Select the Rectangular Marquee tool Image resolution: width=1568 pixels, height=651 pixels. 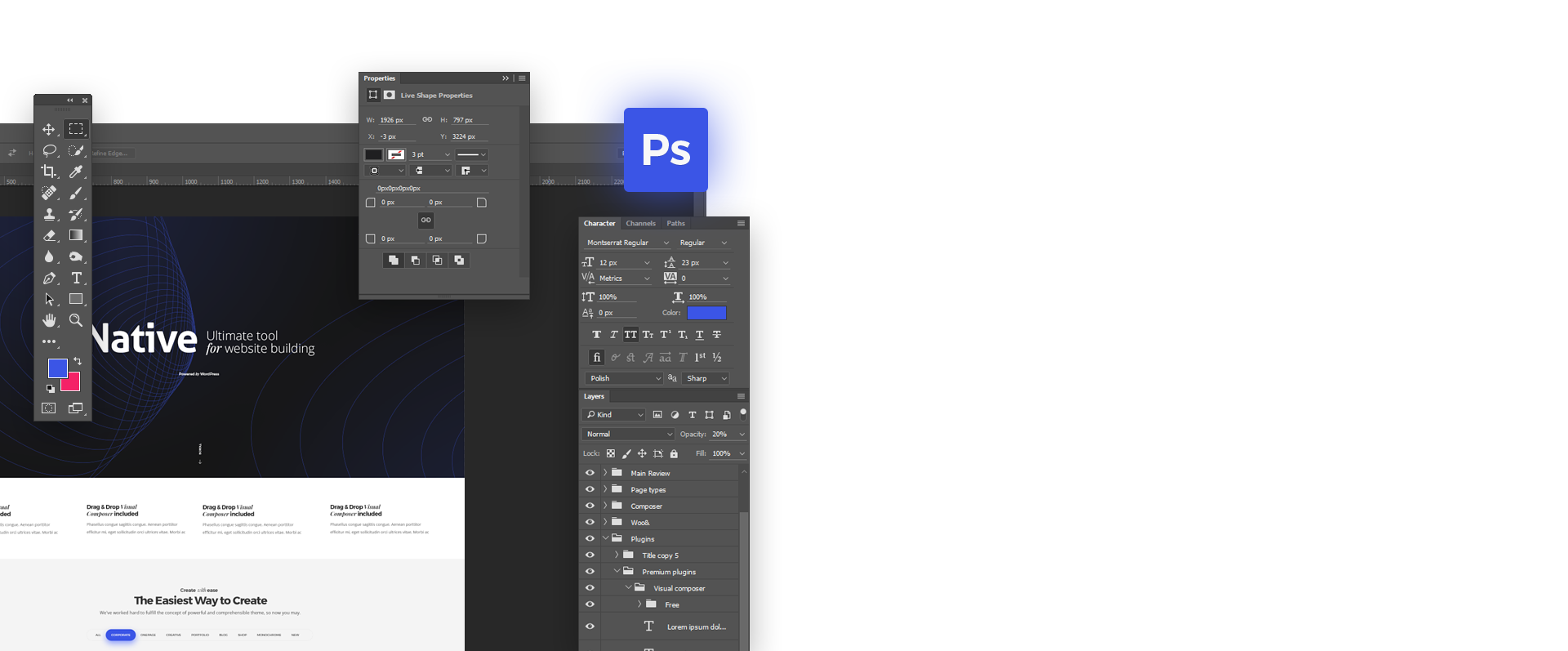point(76,129)
